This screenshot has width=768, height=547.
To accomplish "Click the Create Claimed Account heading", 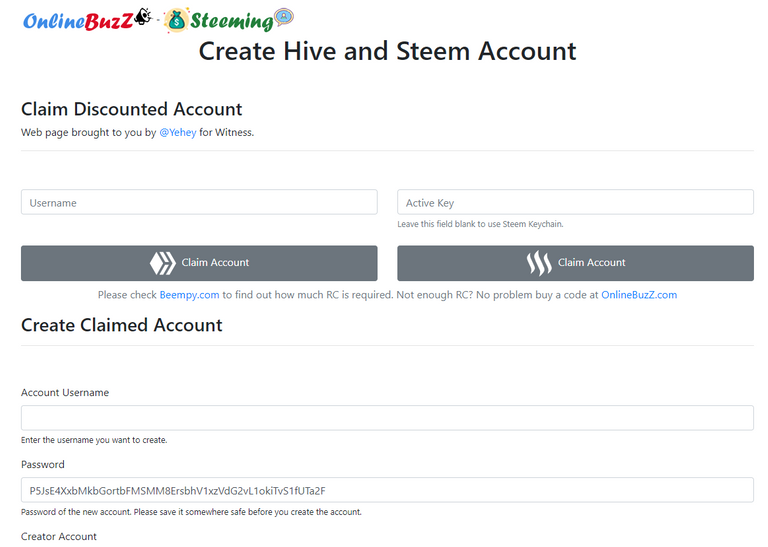I will click(x=121, y=325).
